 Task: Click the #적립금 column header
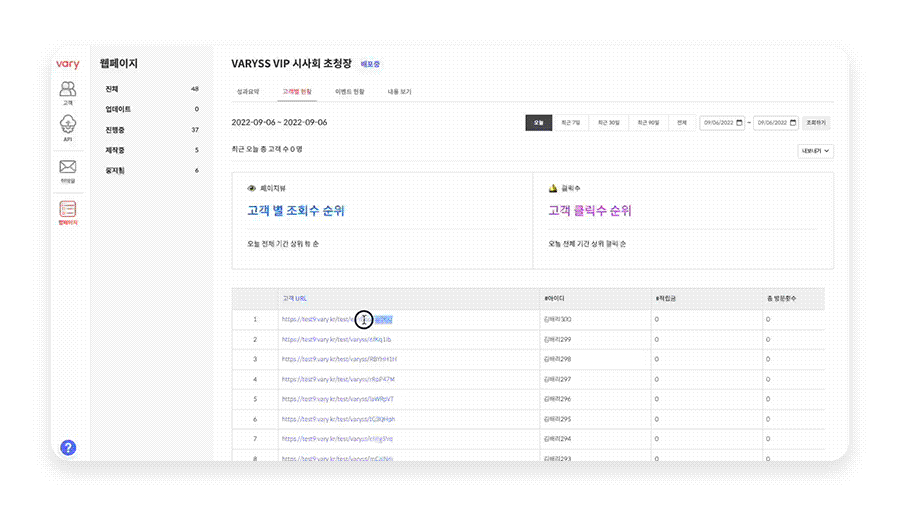pos(666,298)
